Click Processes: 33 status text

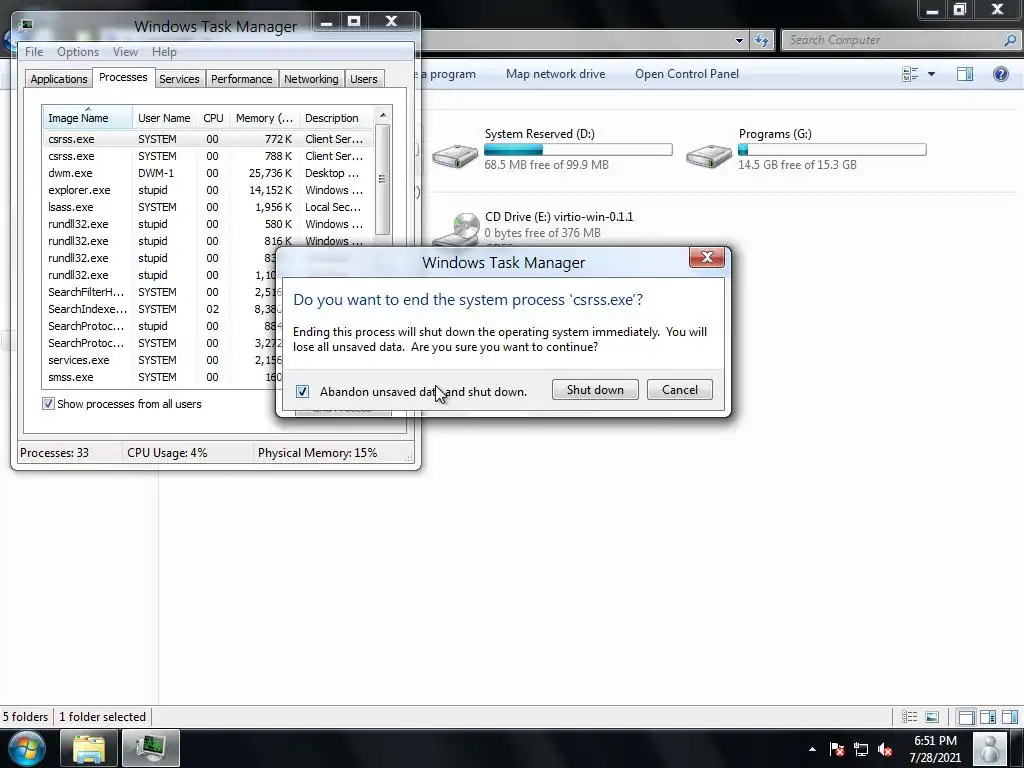pos(54,453)
